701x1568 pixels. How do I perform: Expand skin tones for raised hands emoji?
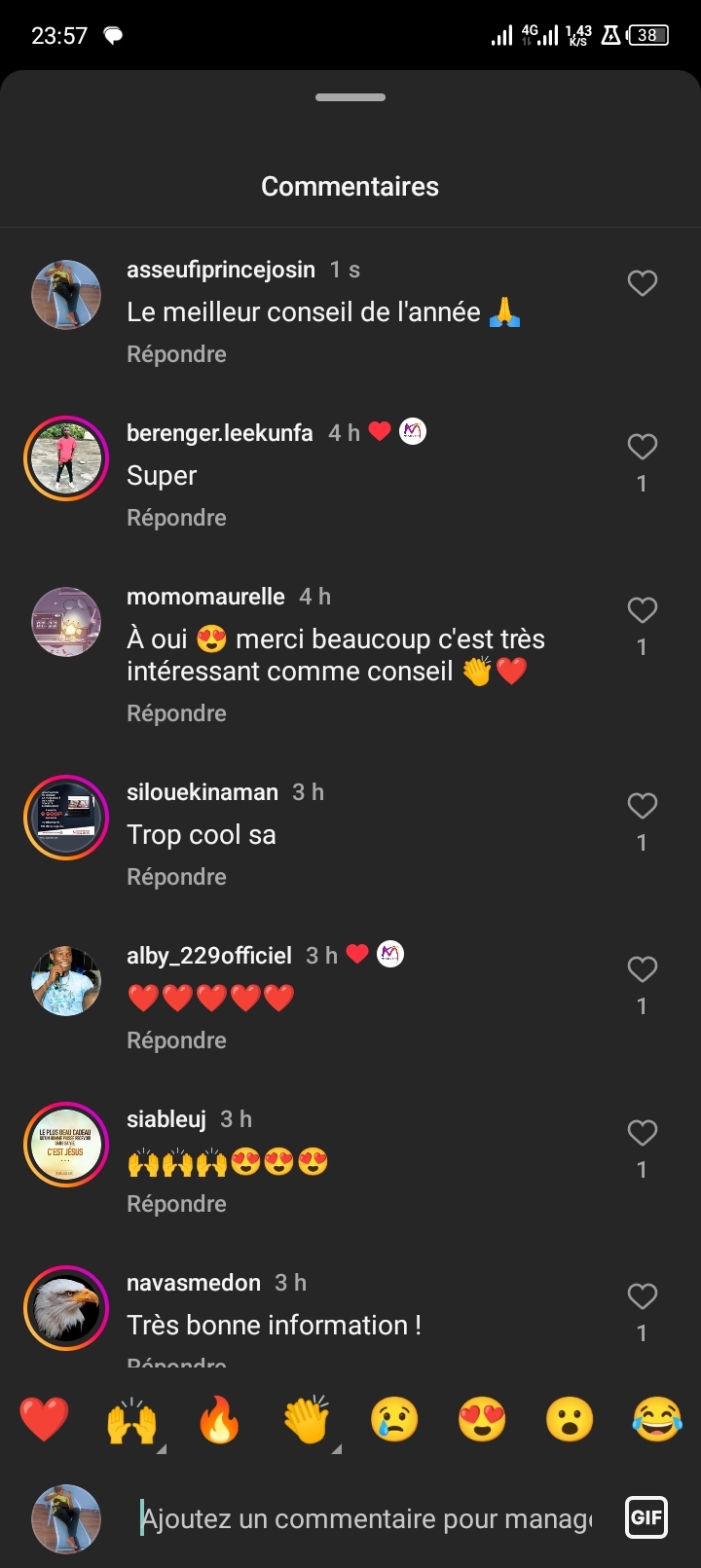click(x=161, y=1449)
